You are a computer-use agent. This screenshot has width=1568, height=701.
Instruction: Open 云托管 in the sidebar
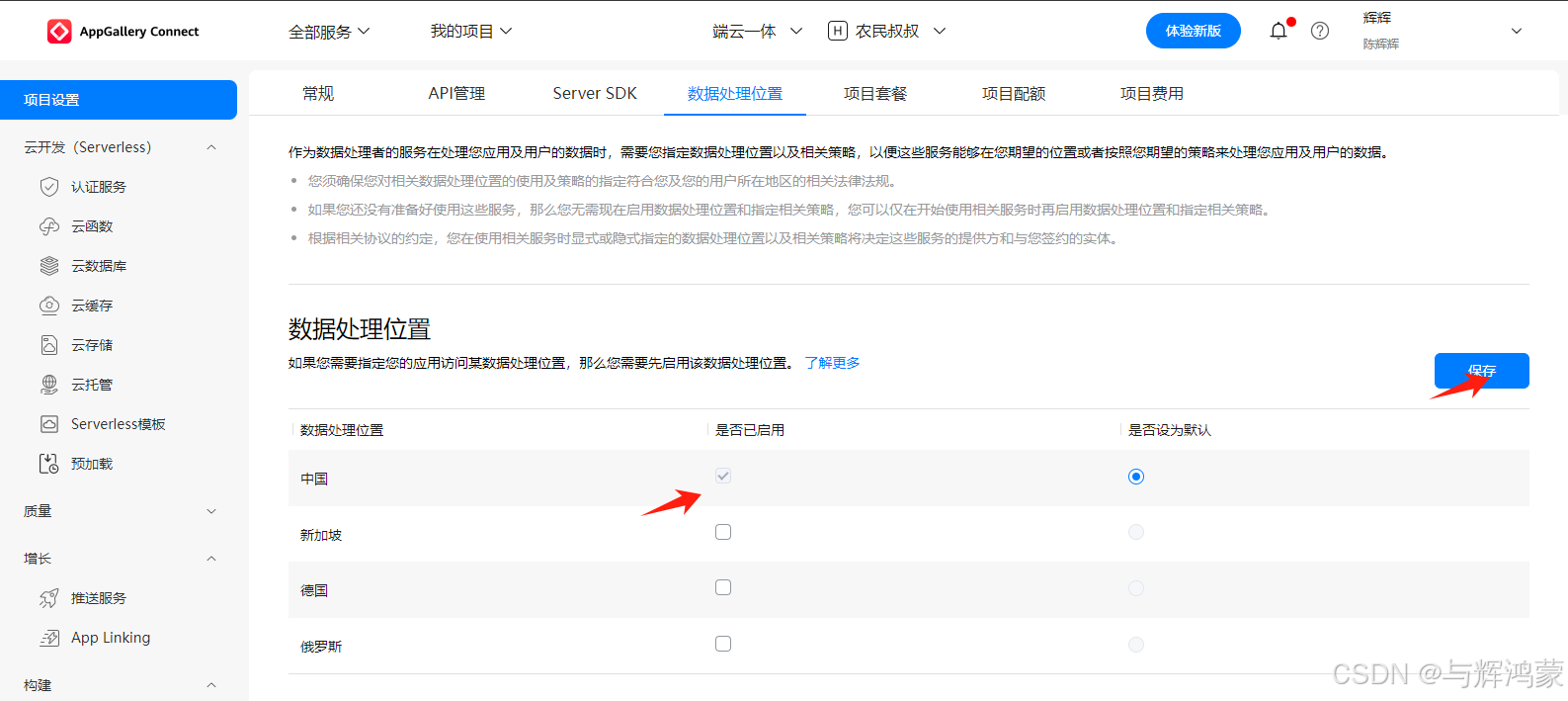[92, 385]
